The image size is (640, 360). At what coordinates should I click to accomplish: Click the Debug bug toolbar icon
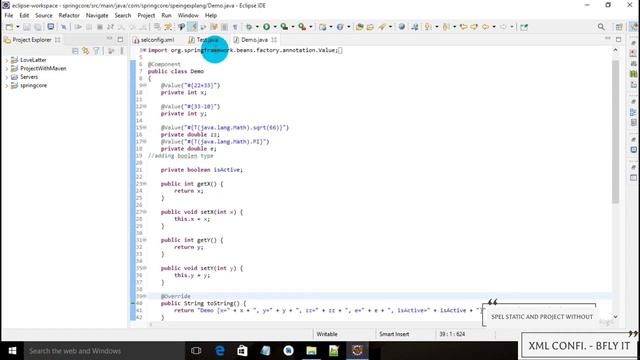(x=249, y=27)
